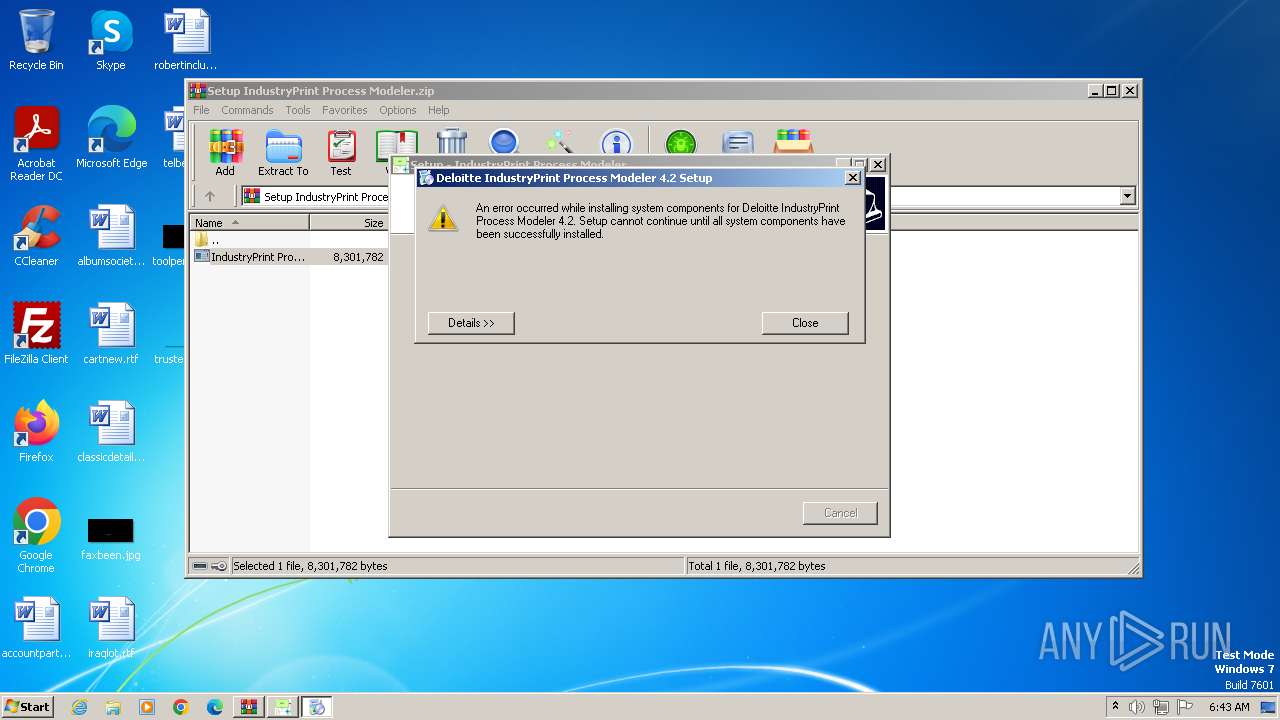
Task: Open Google Chrome desktop shortcut
Action: (x=36, y=536)
